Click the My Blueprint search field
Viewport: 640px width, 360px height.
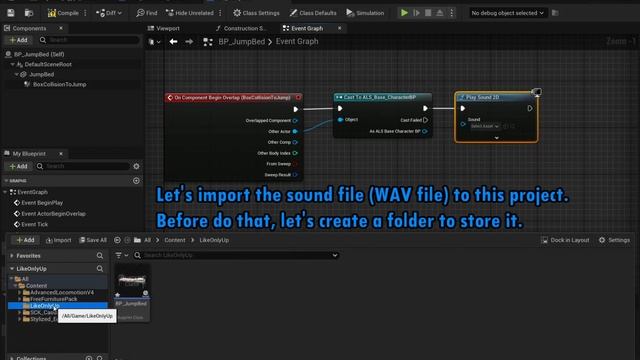tap(82, 166)
